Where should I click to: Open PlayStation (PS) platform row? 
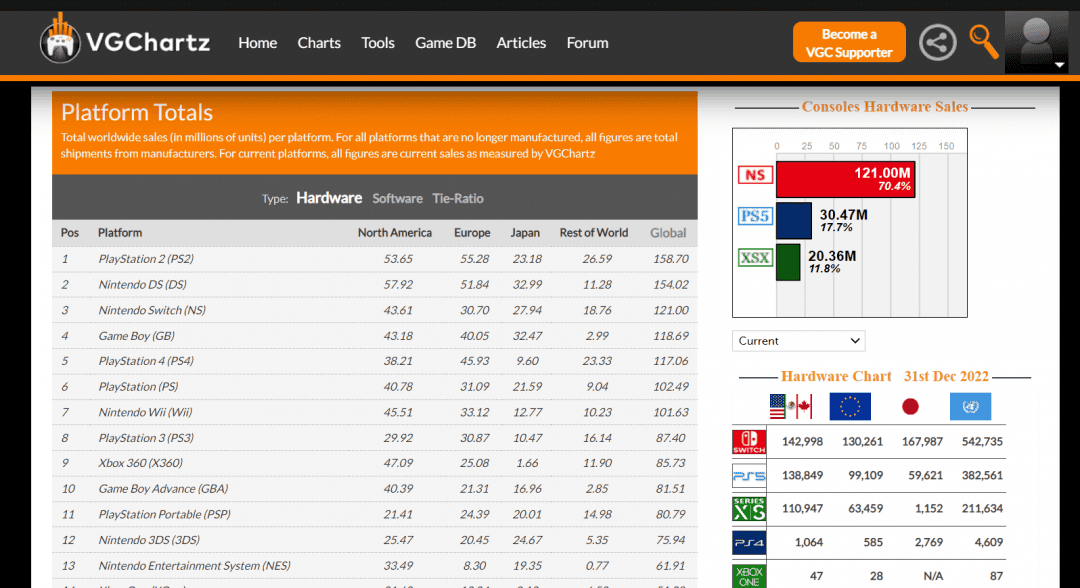tap(375, 387)
